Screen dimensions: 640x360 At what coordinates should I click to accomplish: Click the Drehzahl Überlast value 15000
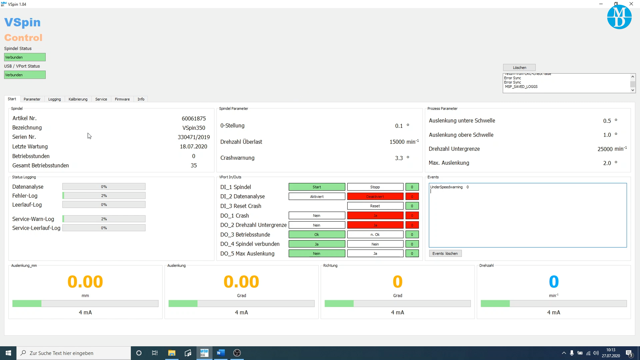pyautogui.click(x=398, y=142)
